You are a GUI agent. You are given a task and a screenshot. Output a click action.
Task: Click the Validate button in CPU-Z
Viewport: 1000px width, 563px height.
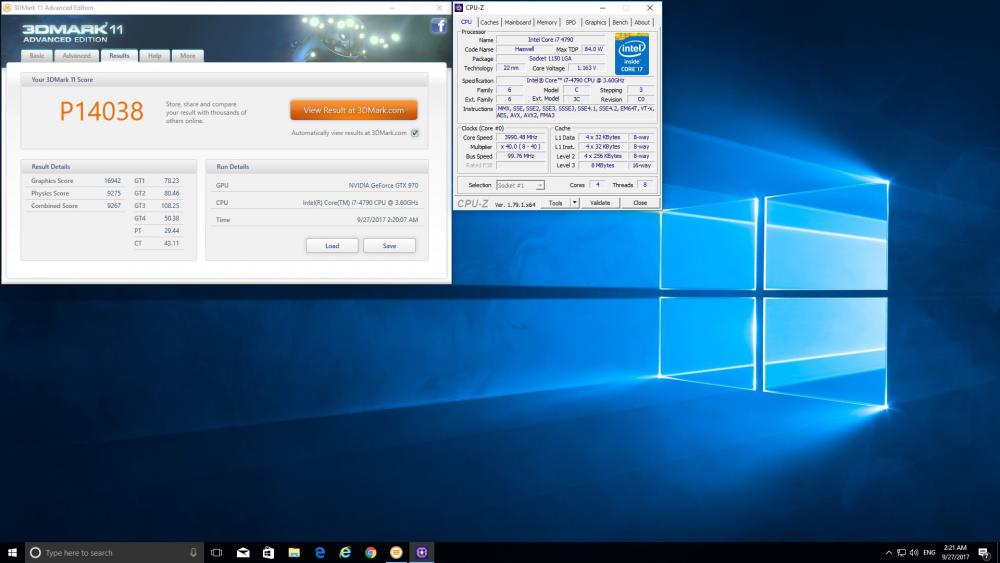[x=600, y=203]
